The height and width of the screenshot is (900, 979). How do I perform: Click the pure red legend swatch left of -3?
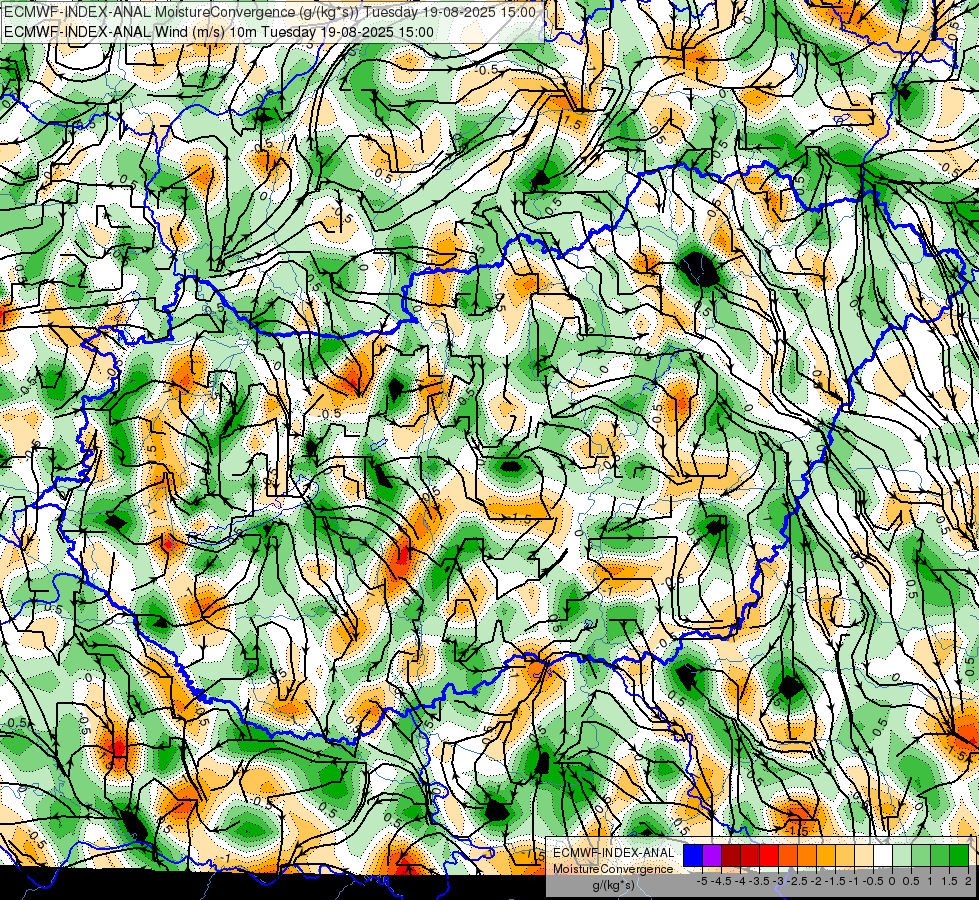pyautogui.click(x=769, y=856)
